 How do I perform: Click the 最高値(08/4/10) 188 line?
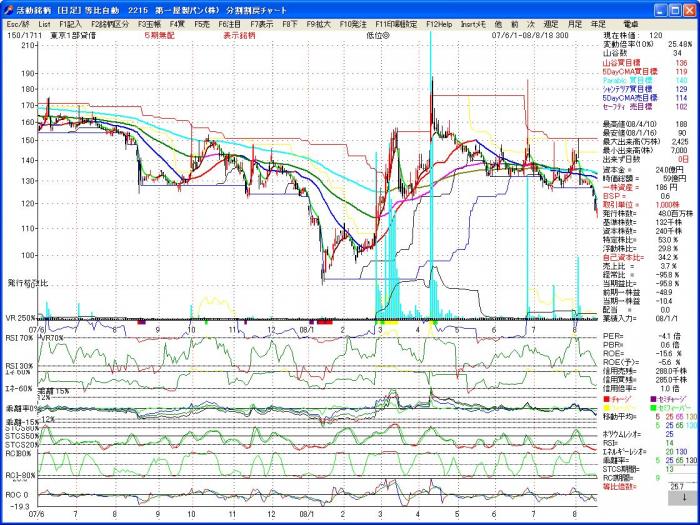645,124
